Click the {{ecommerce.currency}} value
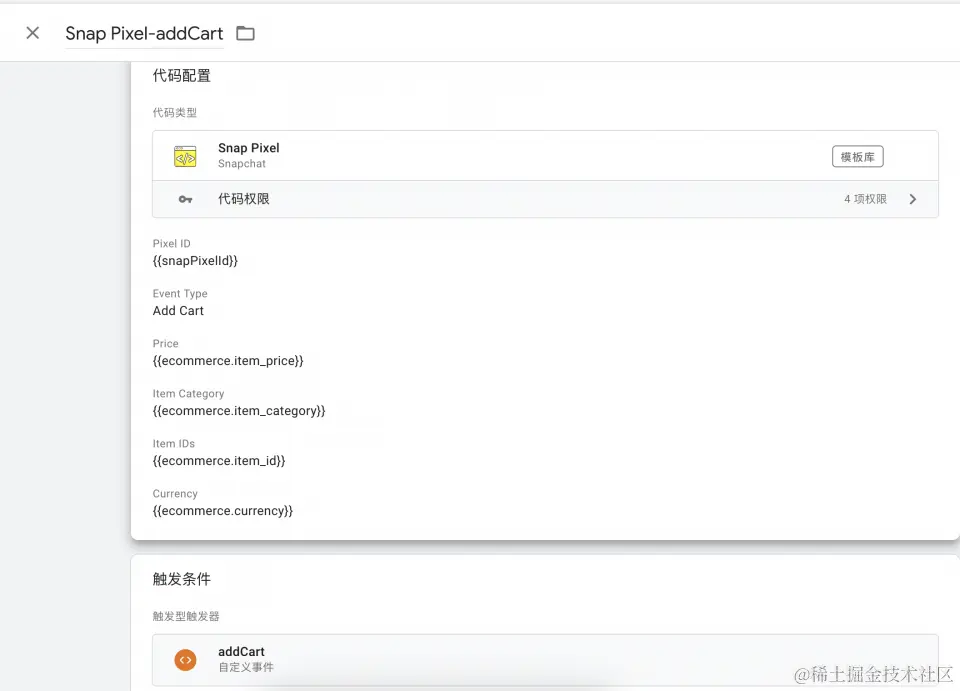The height and width of the screenshot is (691, 960). (x=223, y=511)
